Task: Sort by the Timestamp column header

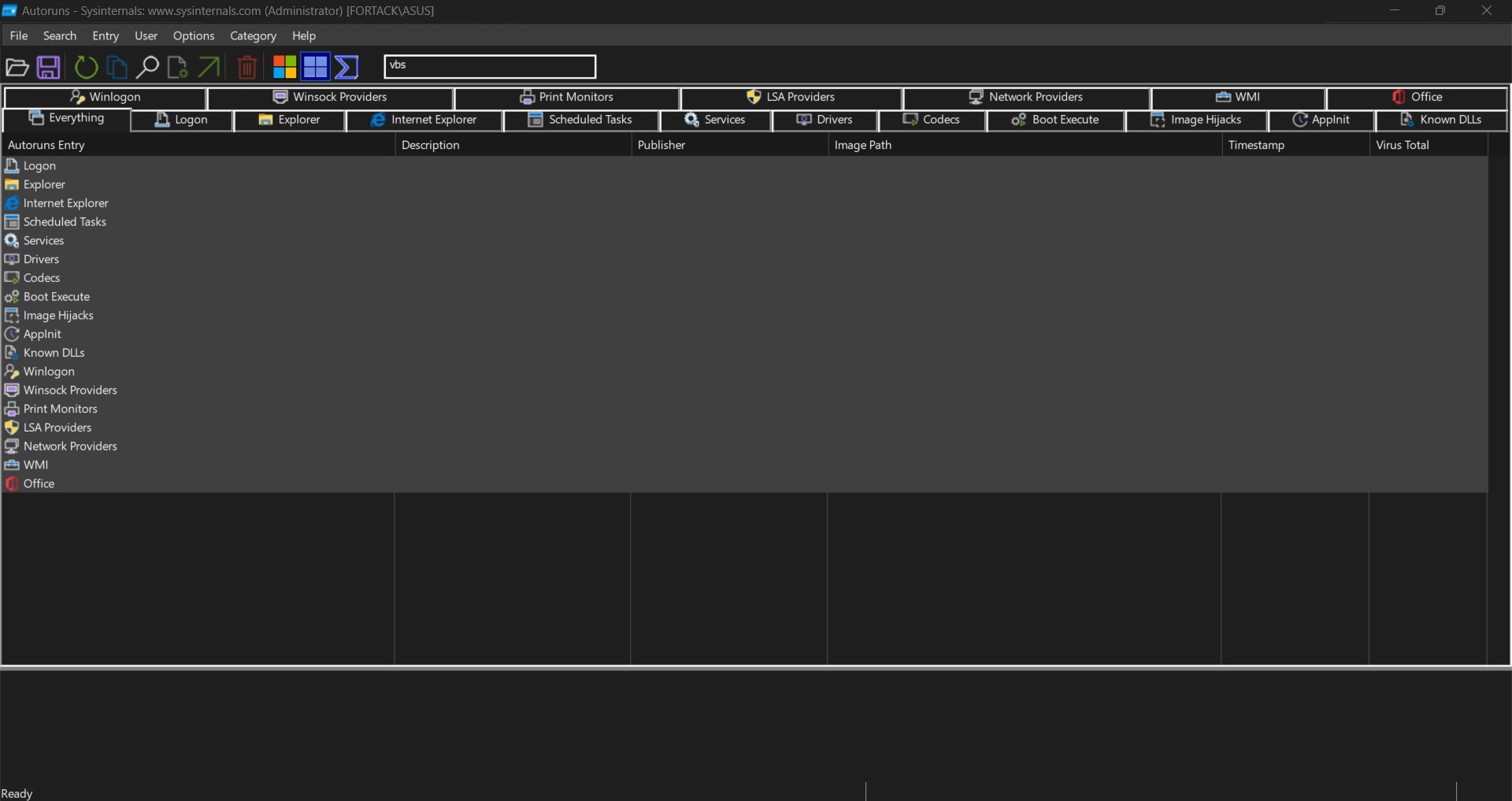Action: pyautogui.click(x=1295, y=145)
